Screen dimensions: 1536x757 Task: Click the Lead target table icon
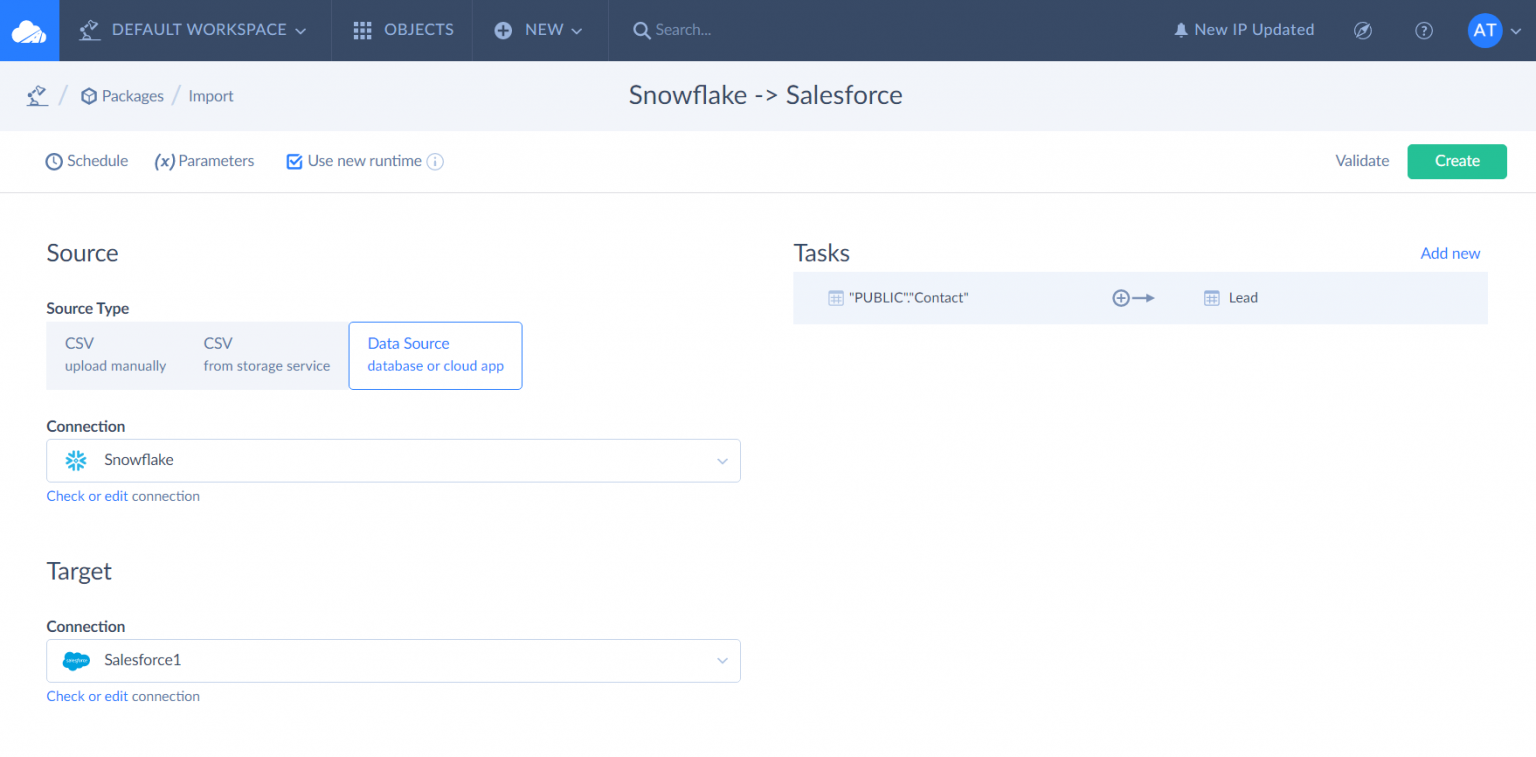click(x=1211, y=298)
